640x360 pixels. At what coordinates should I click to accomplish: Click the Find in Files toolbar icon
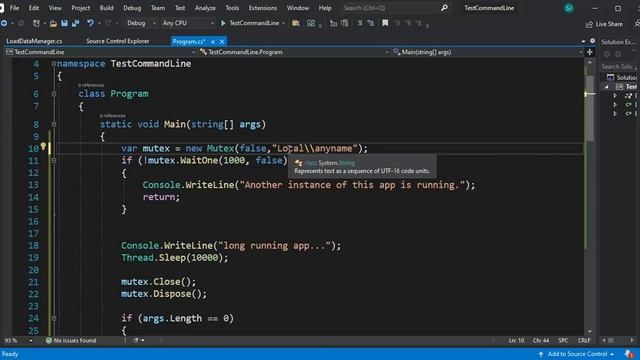coord(296,23)
